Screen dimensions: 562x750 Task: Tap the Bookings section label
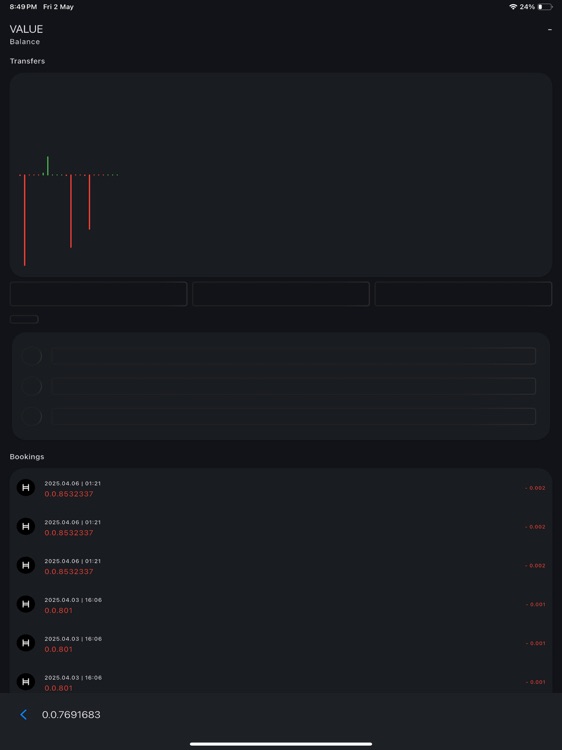tap(27, 457)
